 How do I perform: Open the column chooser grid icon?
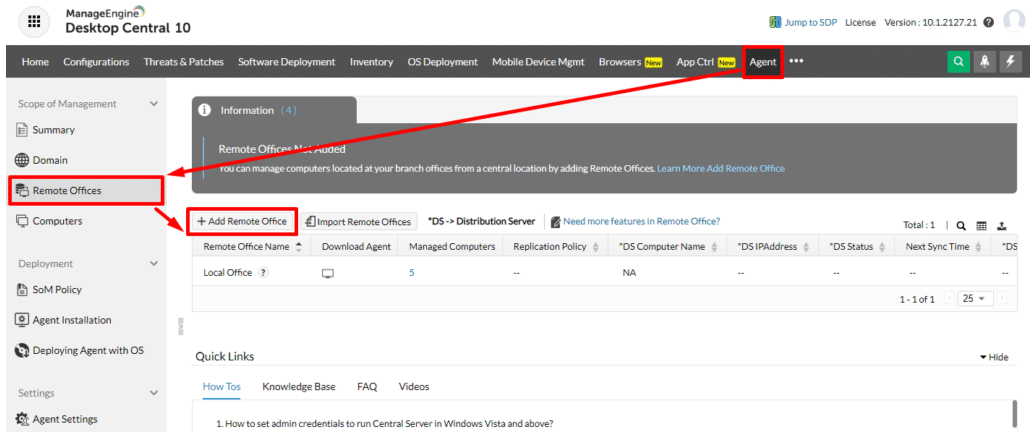pyautogui.click(x=981, y=225)
